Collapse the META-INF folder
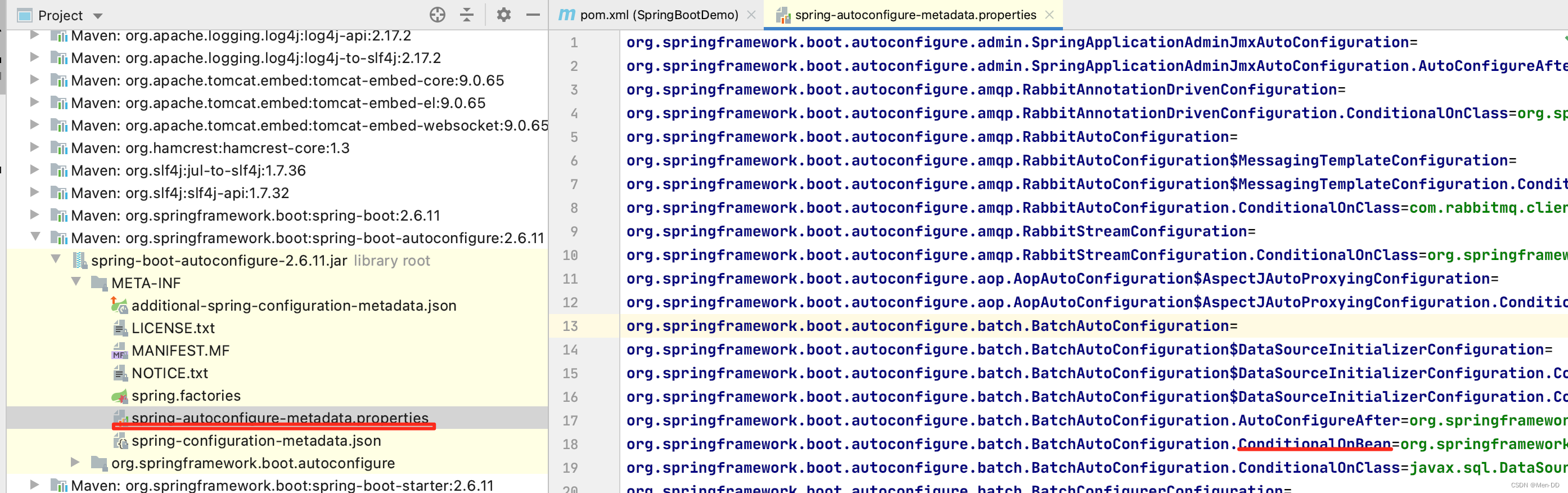Screen dimensions: 1568x493 (76, 281)
